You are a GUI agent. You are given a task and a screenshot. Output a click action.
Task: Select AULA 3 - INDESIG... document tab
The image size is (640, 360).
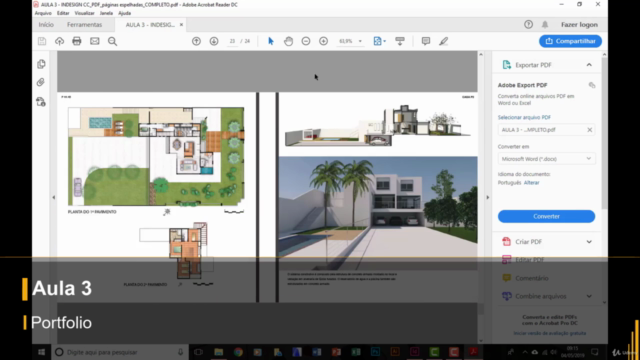pos(150,25)
